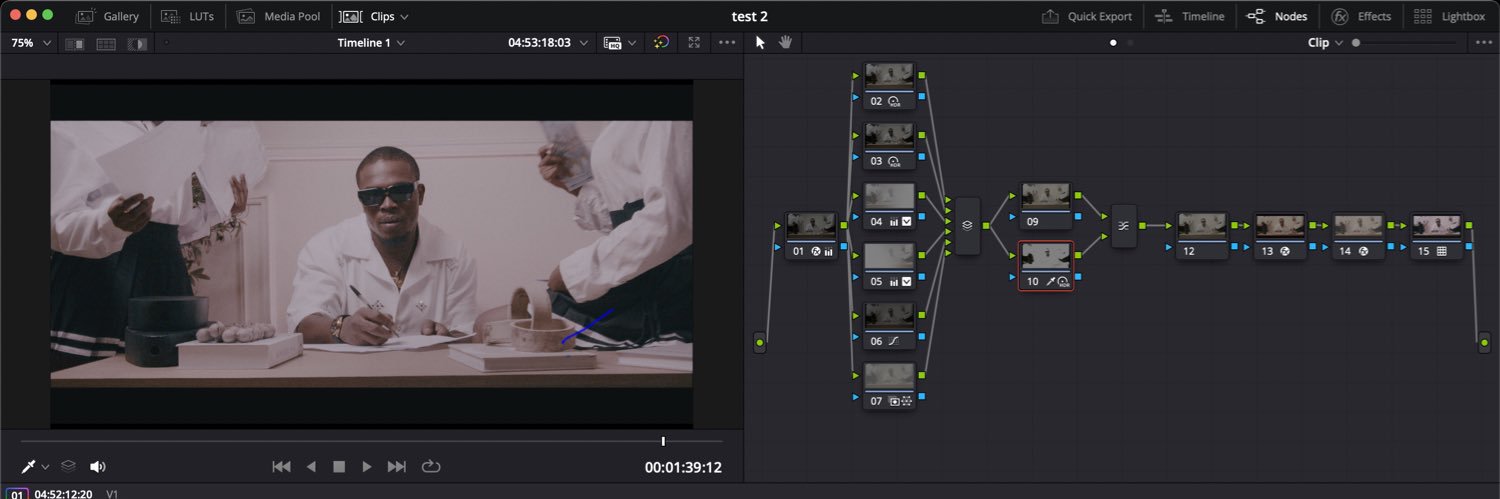Select node 03 in the graph
The width and height of the screenshot is (1500, 499).
click(889, 146)
